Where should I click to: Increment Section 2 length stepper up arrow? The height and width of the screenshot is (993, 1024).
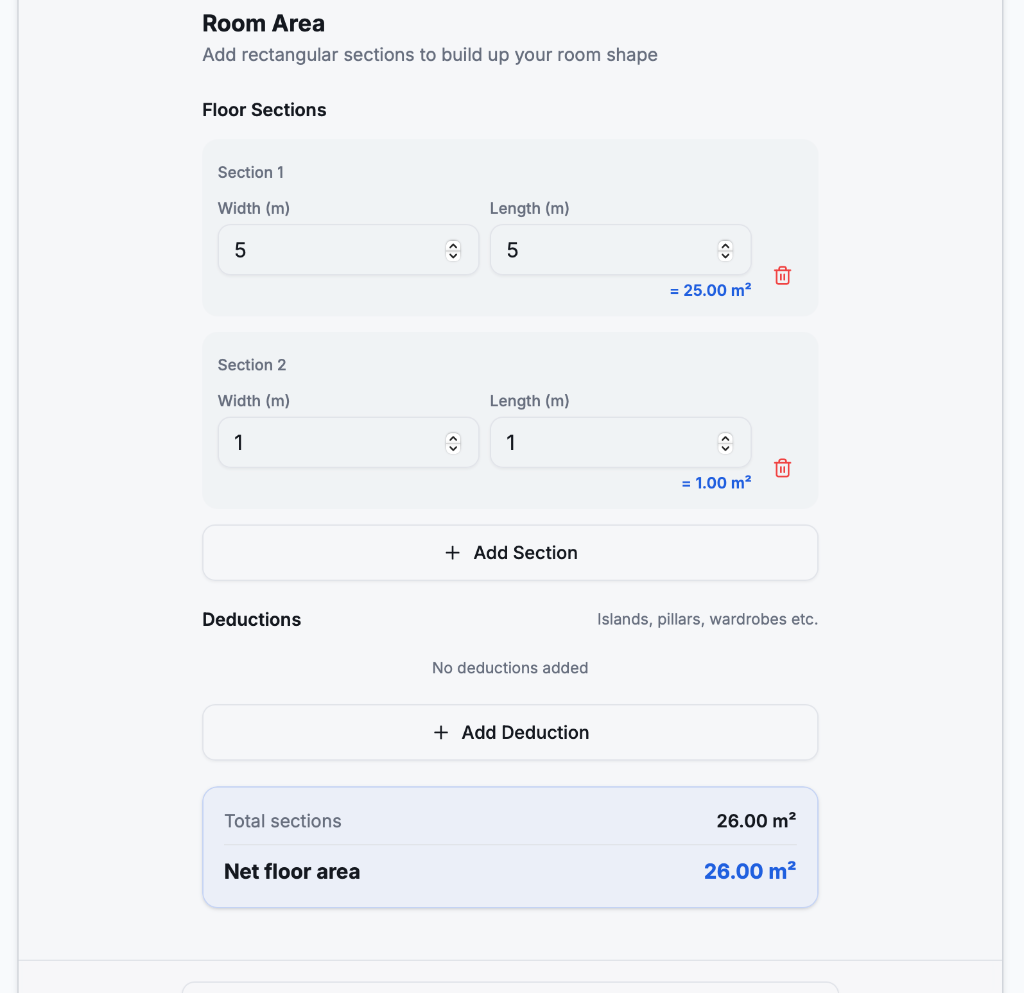pyautogui.click(x=726, y=438)
